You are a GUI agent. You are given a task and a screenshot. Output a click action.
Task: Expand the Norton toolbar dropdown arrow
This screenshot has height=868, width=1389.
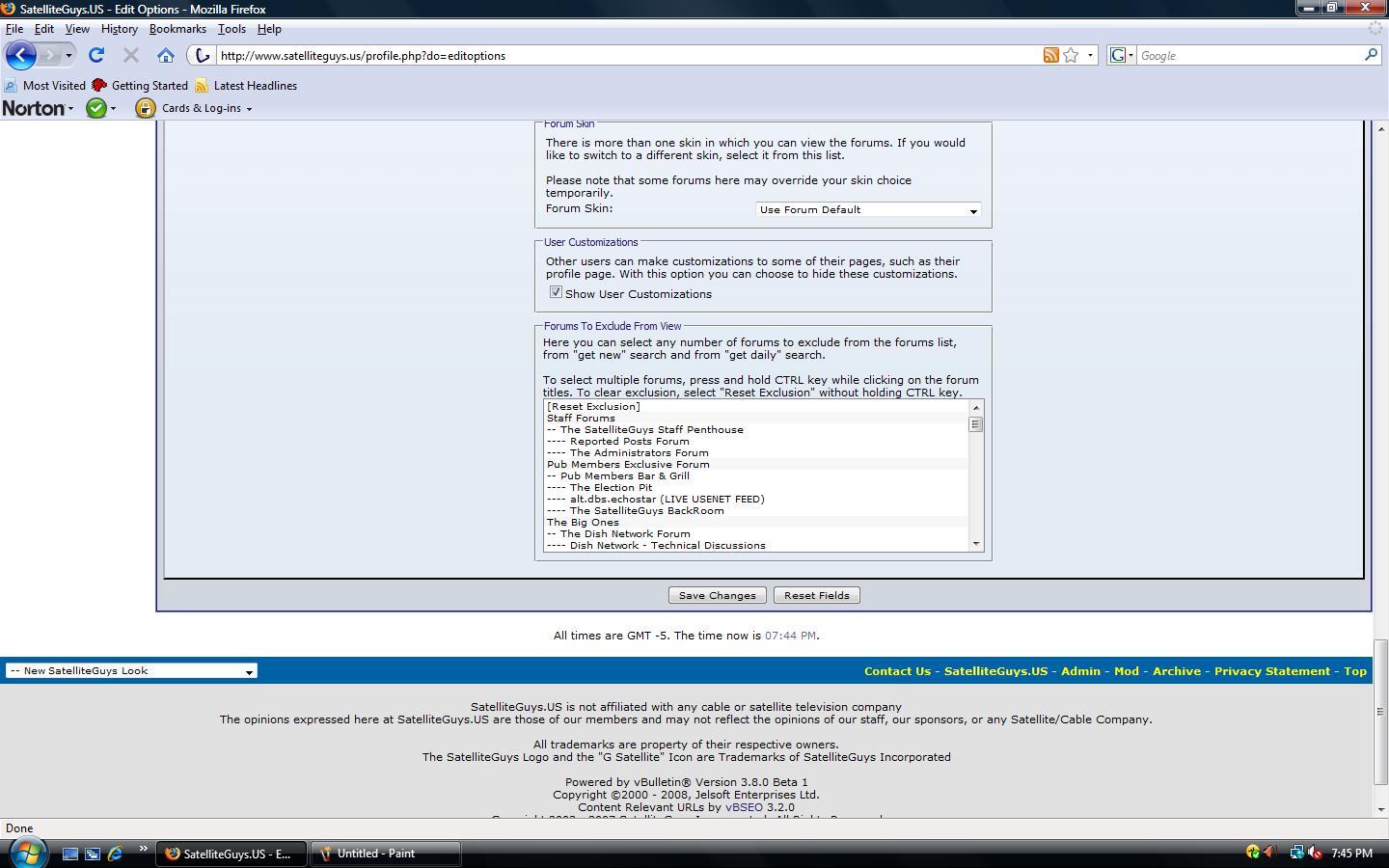(70, 109)
